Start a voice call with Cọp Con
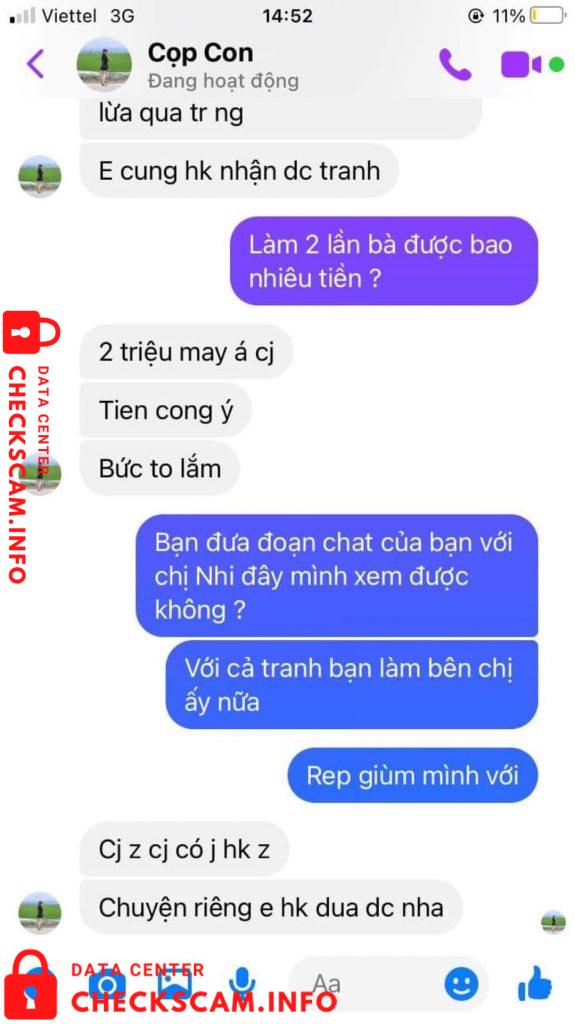Screen dimensions: 575x1024 (x=455, y=64)
